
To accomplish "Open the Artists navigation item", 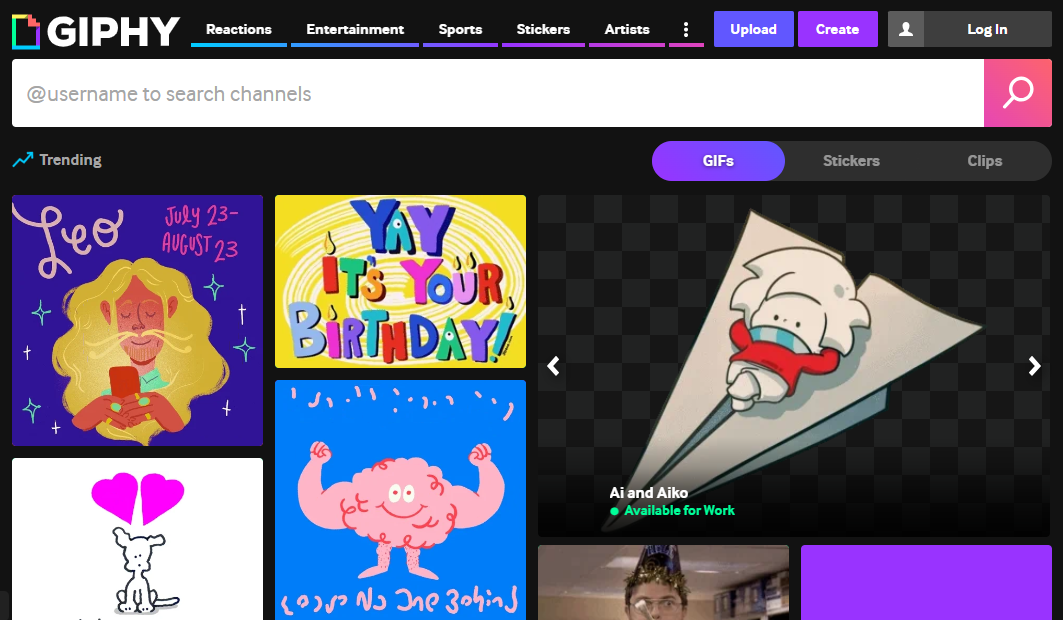I will (627, 30).
